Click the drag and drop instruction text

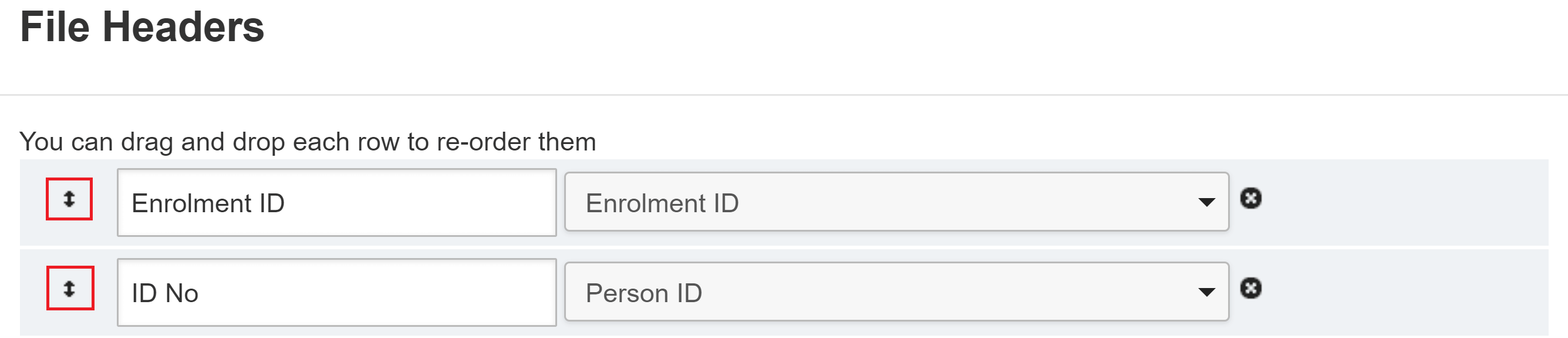coord(308,142)
